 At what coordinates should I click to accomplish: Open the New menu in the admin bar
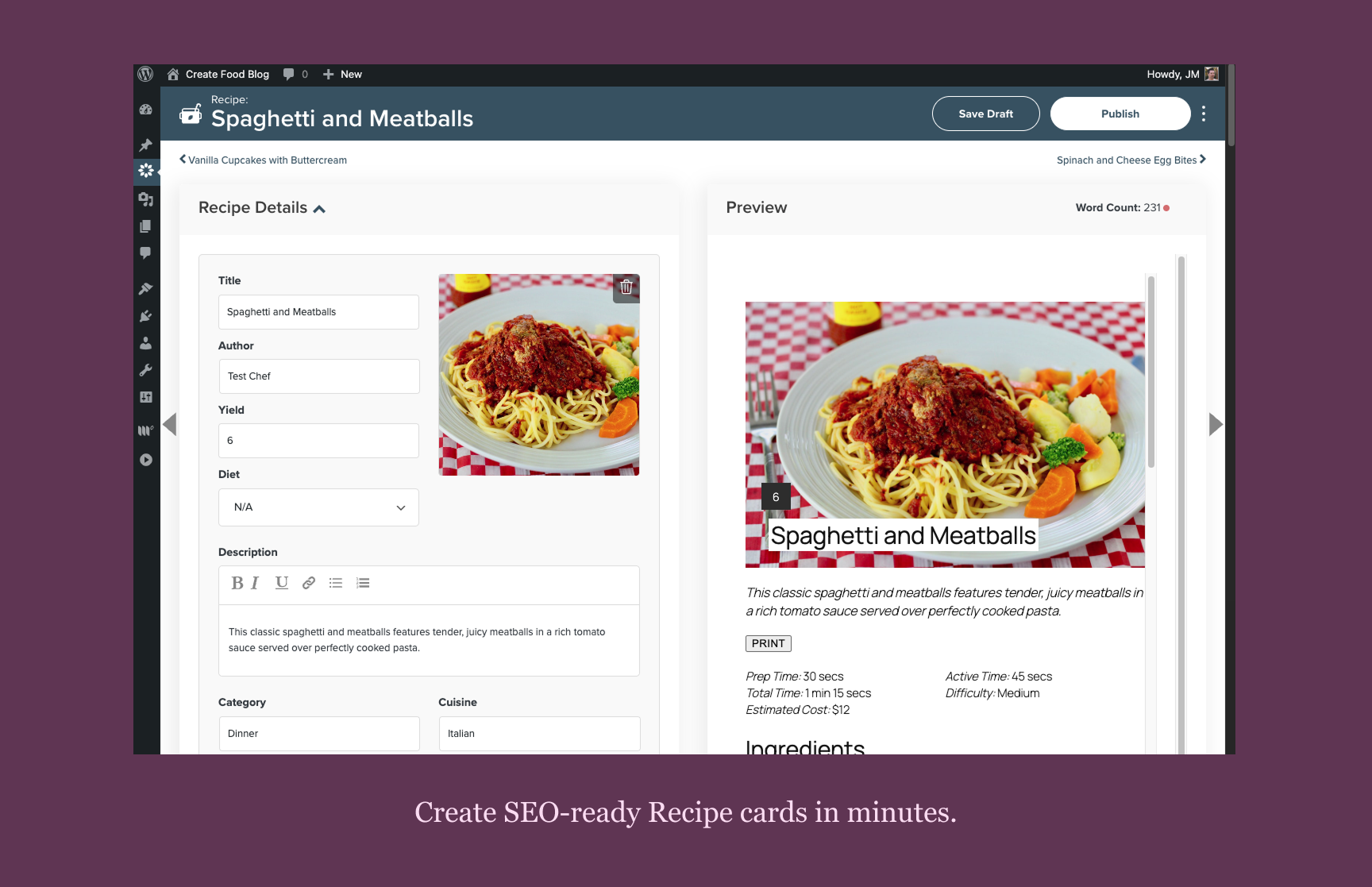(x=341, y=74)
